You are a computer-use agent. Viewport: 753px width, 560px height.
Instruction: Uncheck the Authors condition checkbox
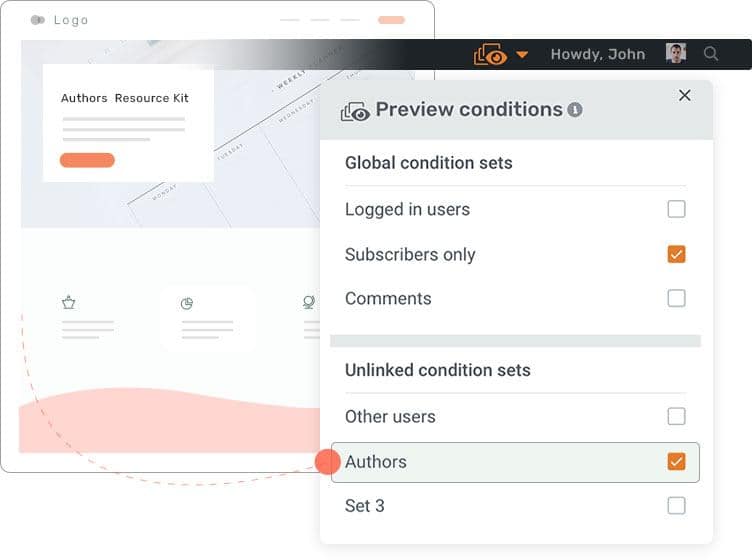pyautogui.click(x=676, y=461)
